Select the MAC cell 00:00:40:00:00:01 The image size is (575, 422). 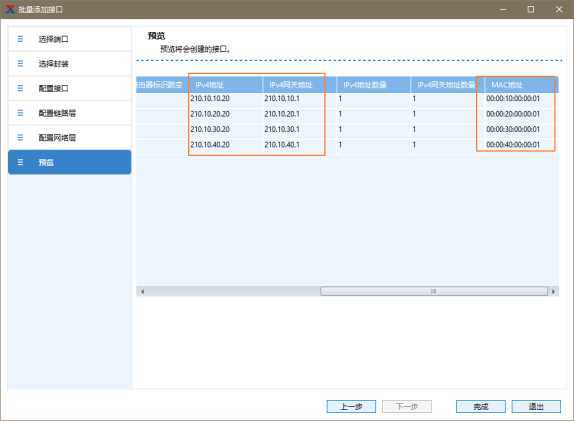513,145
